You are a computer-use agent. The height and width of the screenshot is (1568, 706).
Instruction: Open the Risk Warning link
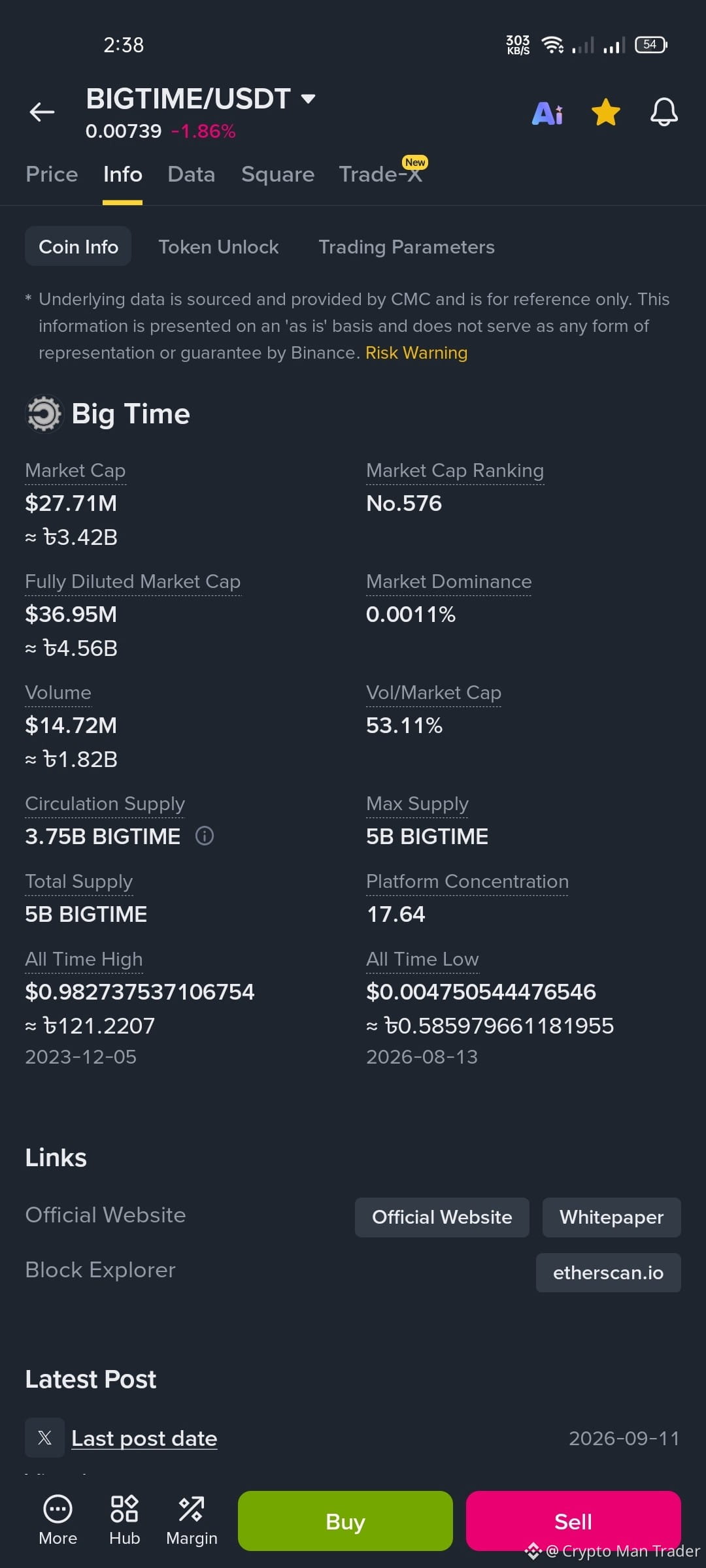coord(416,353)
